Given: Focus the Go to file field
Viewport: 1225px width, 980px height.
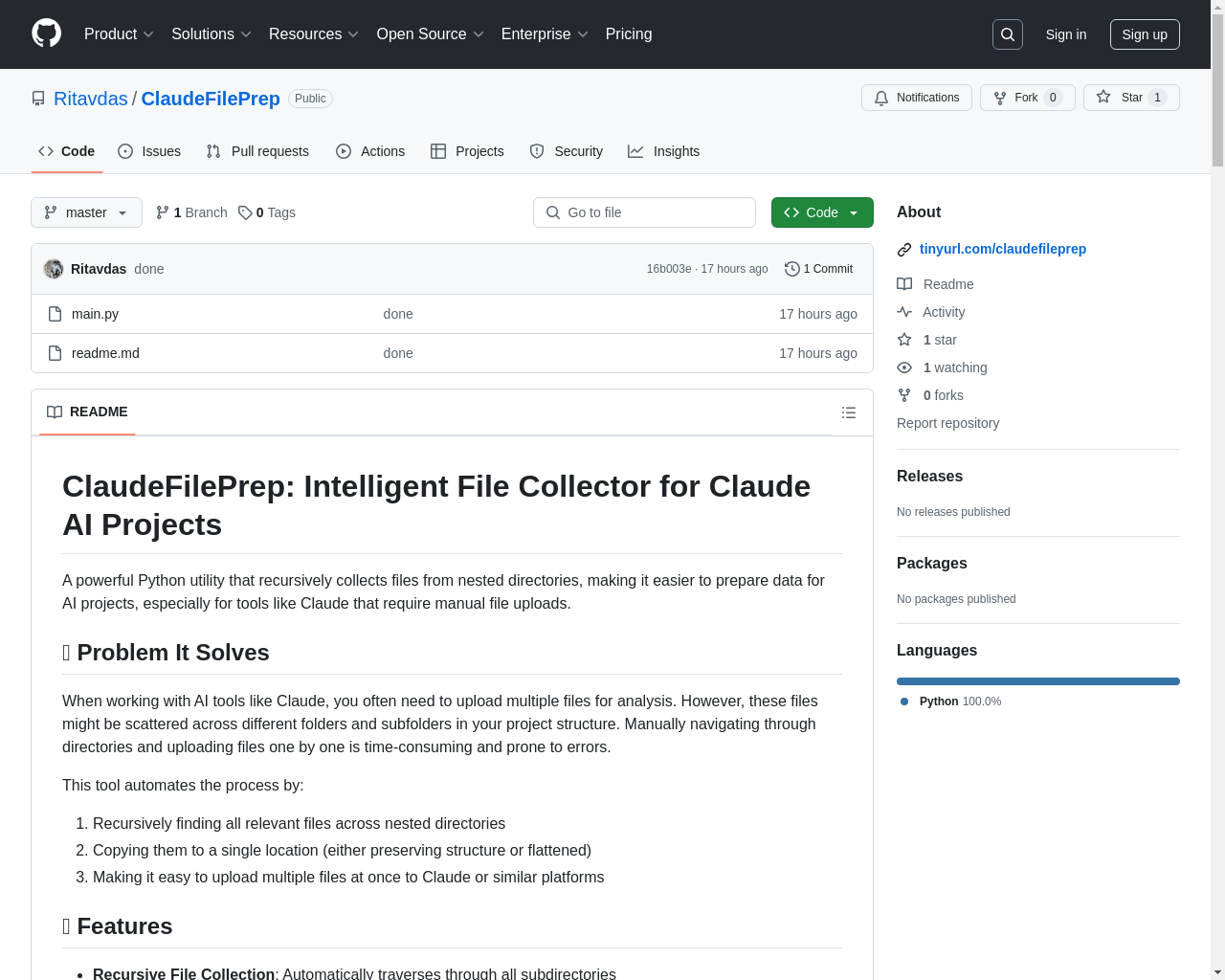Looking at the screenshot, I should tap(644, 212).
